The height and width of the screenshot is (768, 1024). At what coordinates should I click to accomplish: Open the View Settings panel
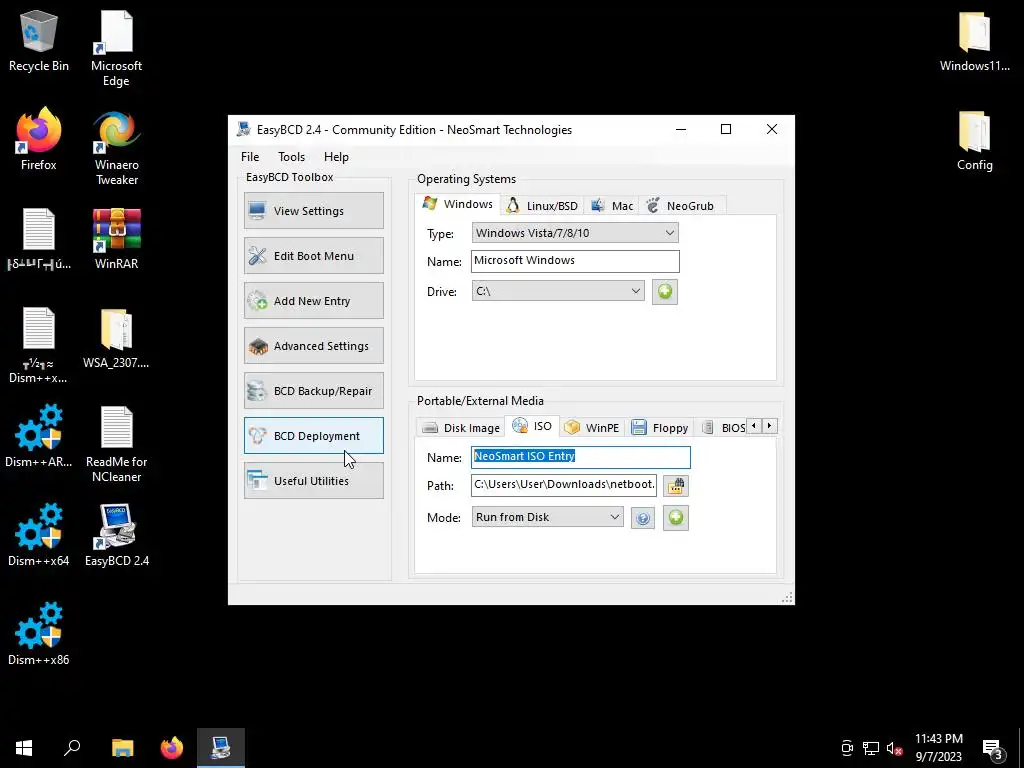tap(313, 211)
